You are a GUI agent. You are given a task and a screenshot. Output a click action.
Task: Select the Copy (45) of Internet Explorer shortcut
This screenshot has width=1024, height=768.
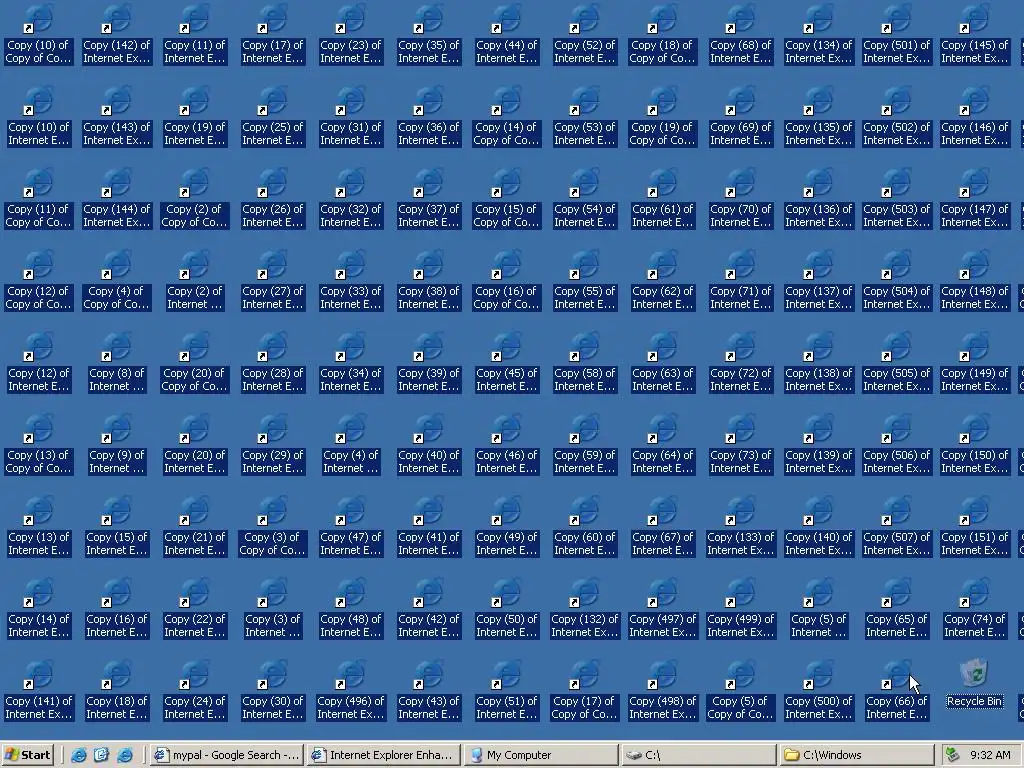507,362
